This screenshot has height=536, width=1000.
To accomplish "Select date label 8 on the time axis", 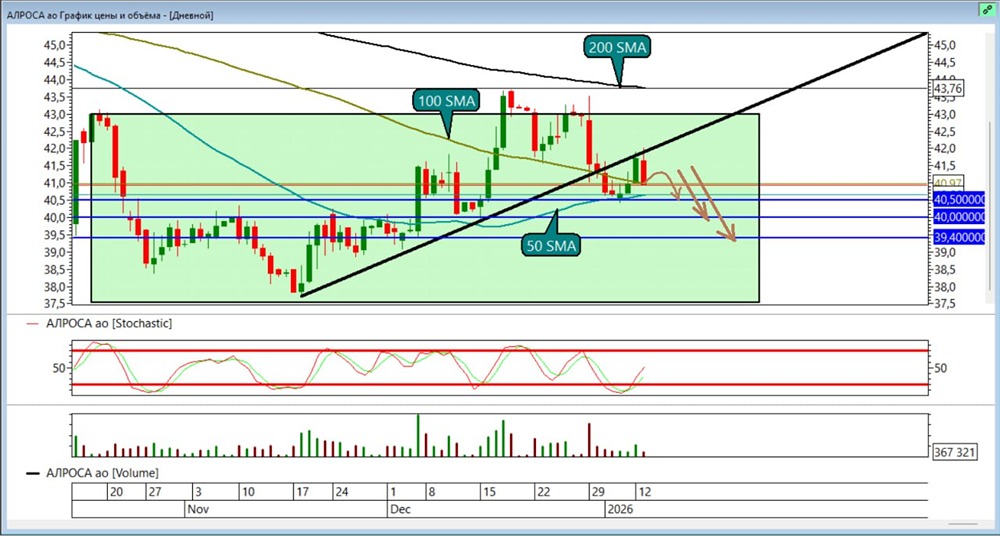I will coord(431,492).
